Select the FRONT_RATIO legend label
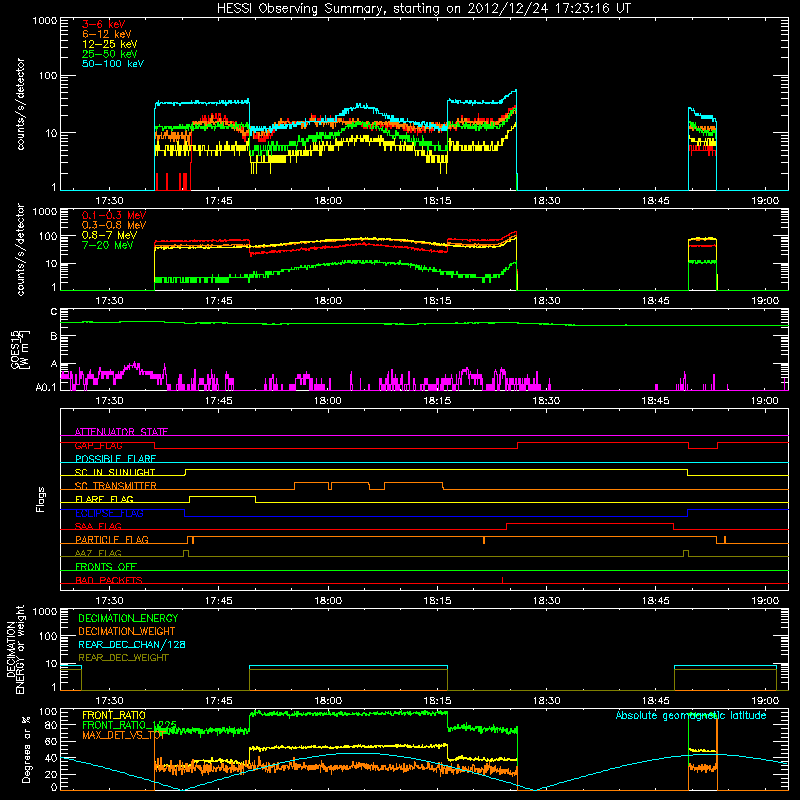Viewport: 800px width, 800px height. [114, 715]
